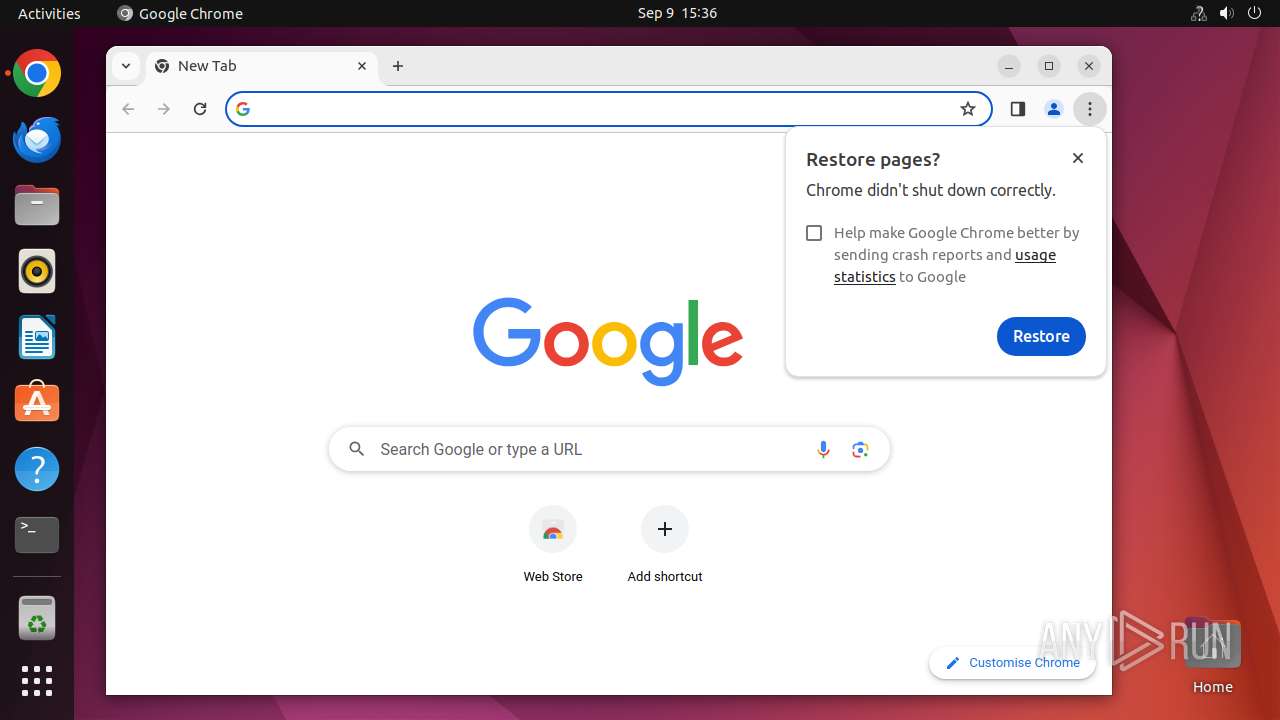Click the magnifier icon in the search box
The height and width of the screenshot is (720, 1280).
pyautogui.click(x=356, y=450)
